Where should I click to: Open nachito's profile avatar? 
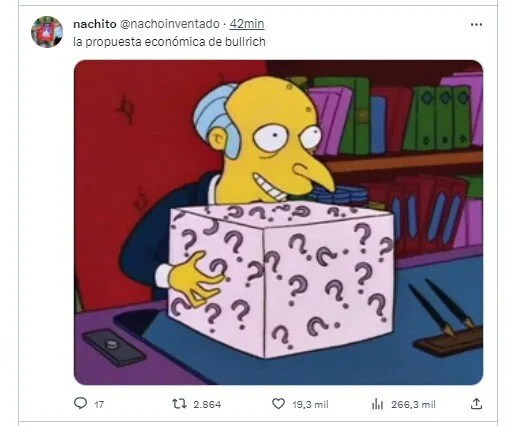click(x=47, y=32)
